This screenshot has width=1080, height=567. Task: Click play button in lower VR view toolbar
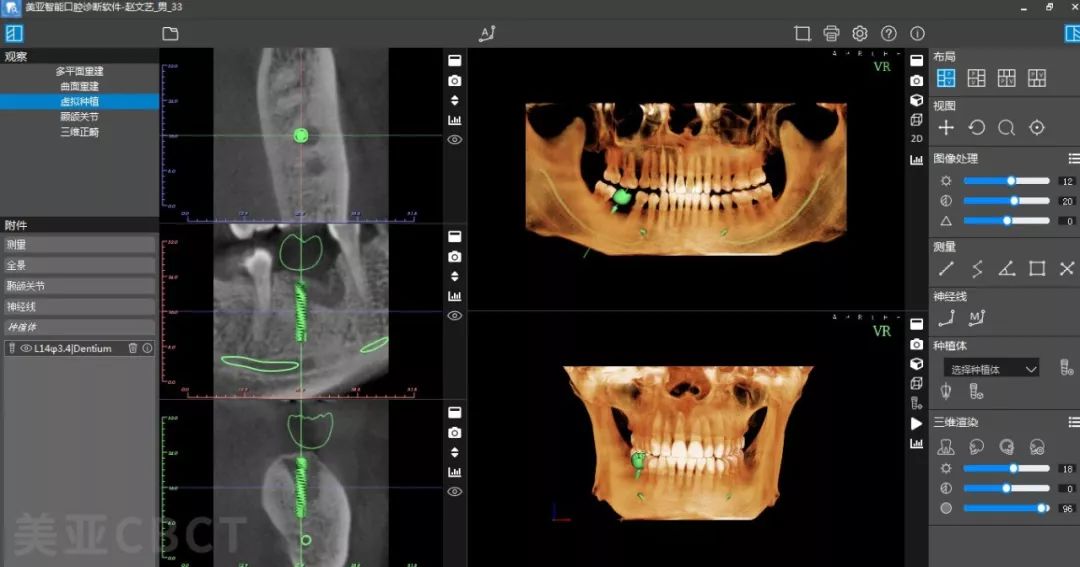pyautogui.click(x=916, y=424)
